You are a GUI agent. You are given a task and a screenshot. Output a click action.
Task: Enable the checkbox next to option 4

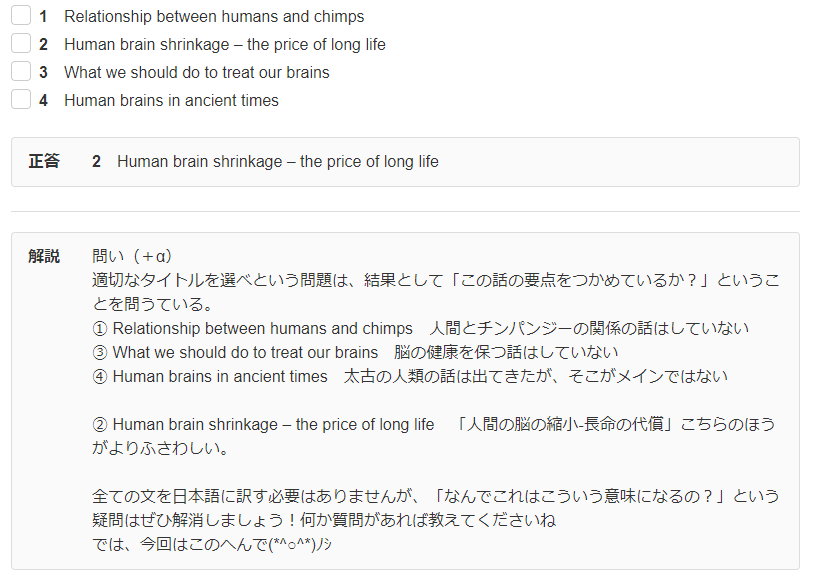[x=21, y=100]
